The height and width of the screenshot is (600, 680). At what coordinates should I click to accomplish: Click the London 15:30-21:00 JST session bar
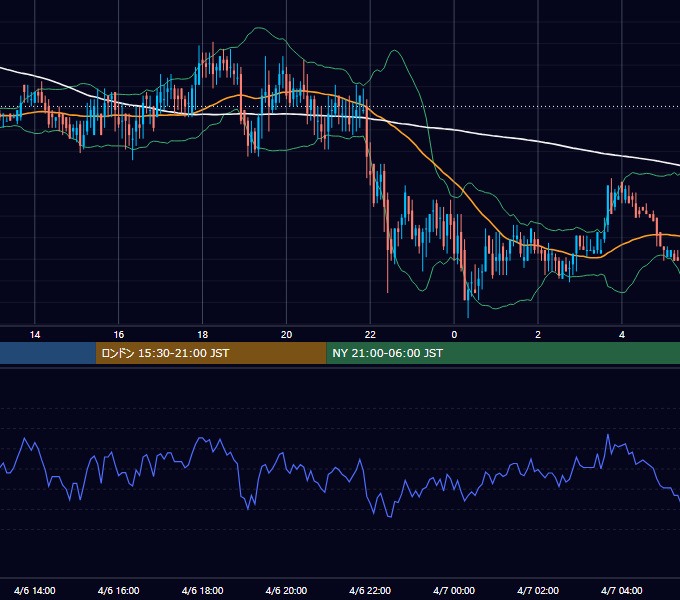pos(211,353)
